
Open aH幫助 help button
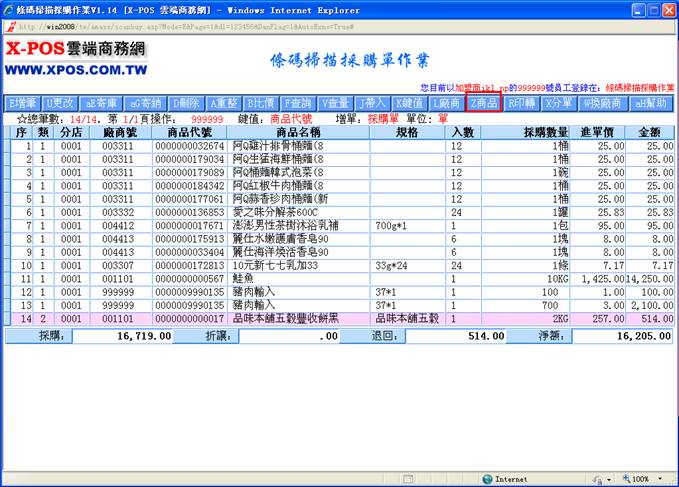651,103
